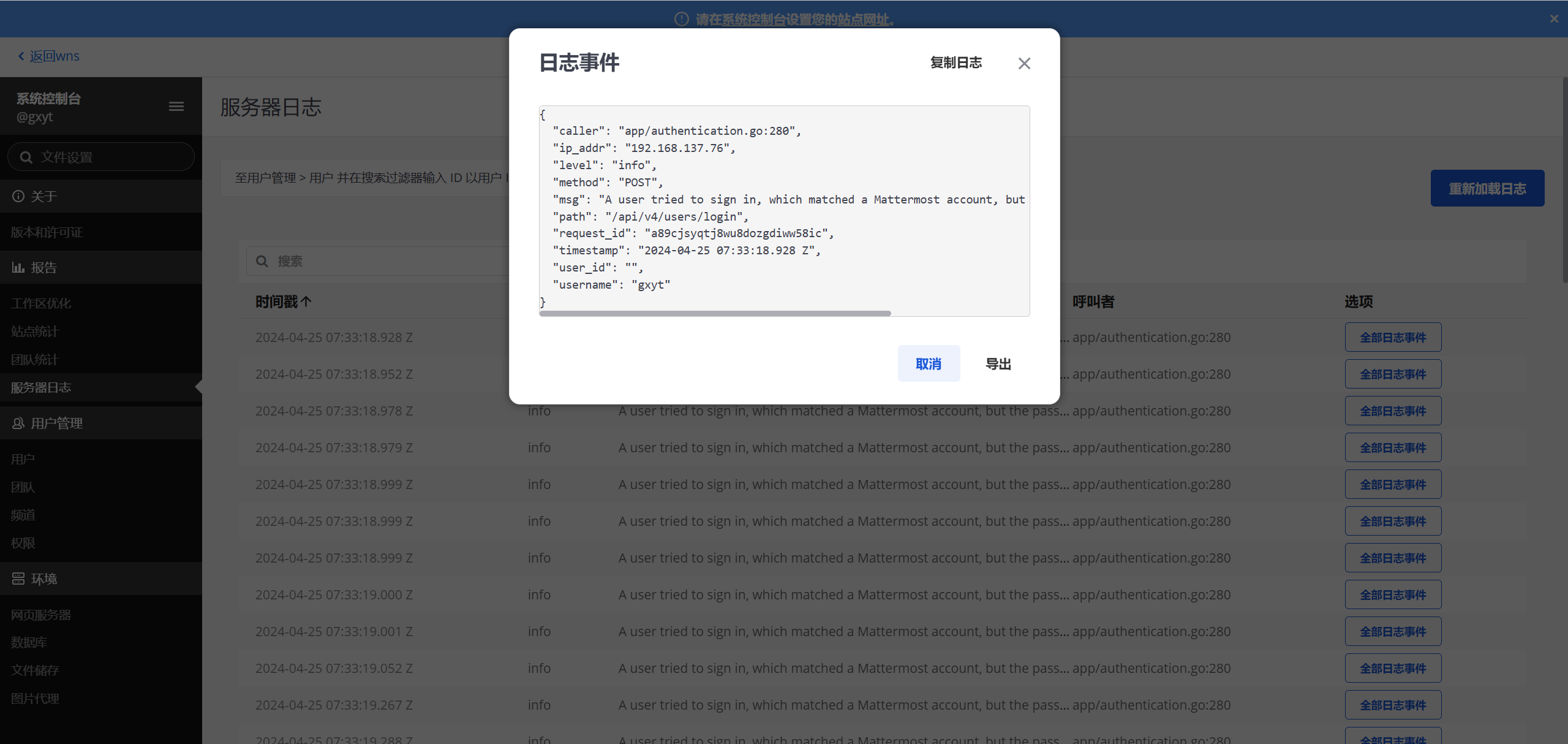Click the hamburger menu icon in sidebar header
This screenshot has width=1568, height=744.
point(176,107)
